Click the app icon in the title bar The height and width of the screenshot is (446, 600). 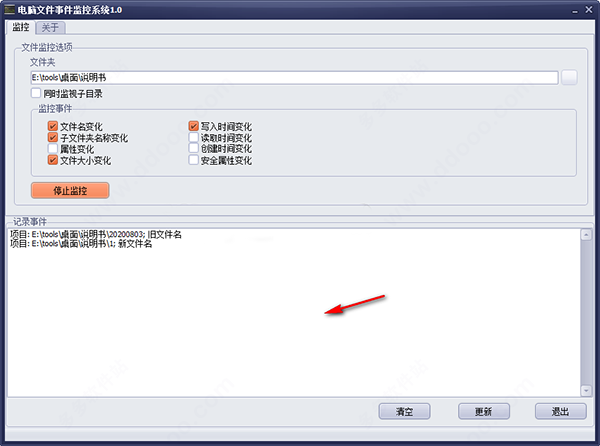(x=9, y=9)
